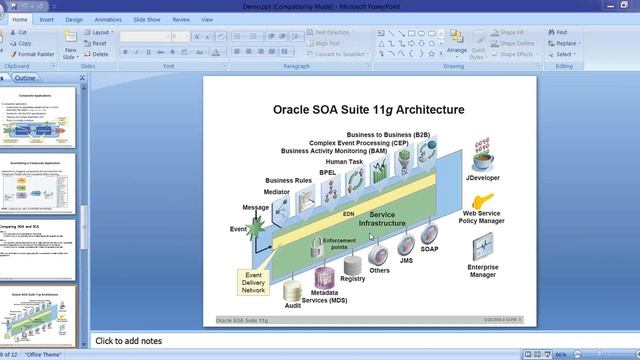Select the Text Box shape

pyautogui.click(x=381, y=33)
